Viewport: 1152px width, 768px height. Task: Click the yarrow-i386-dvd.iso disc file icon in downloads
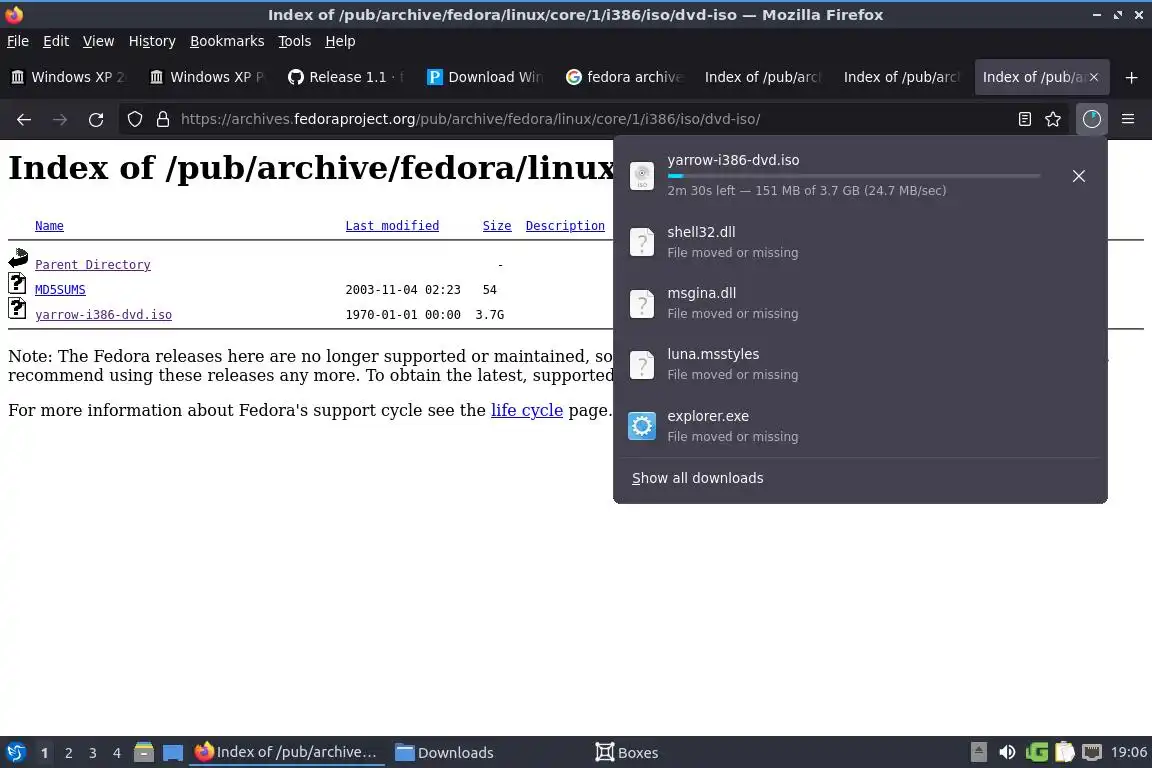coord(641,176)
